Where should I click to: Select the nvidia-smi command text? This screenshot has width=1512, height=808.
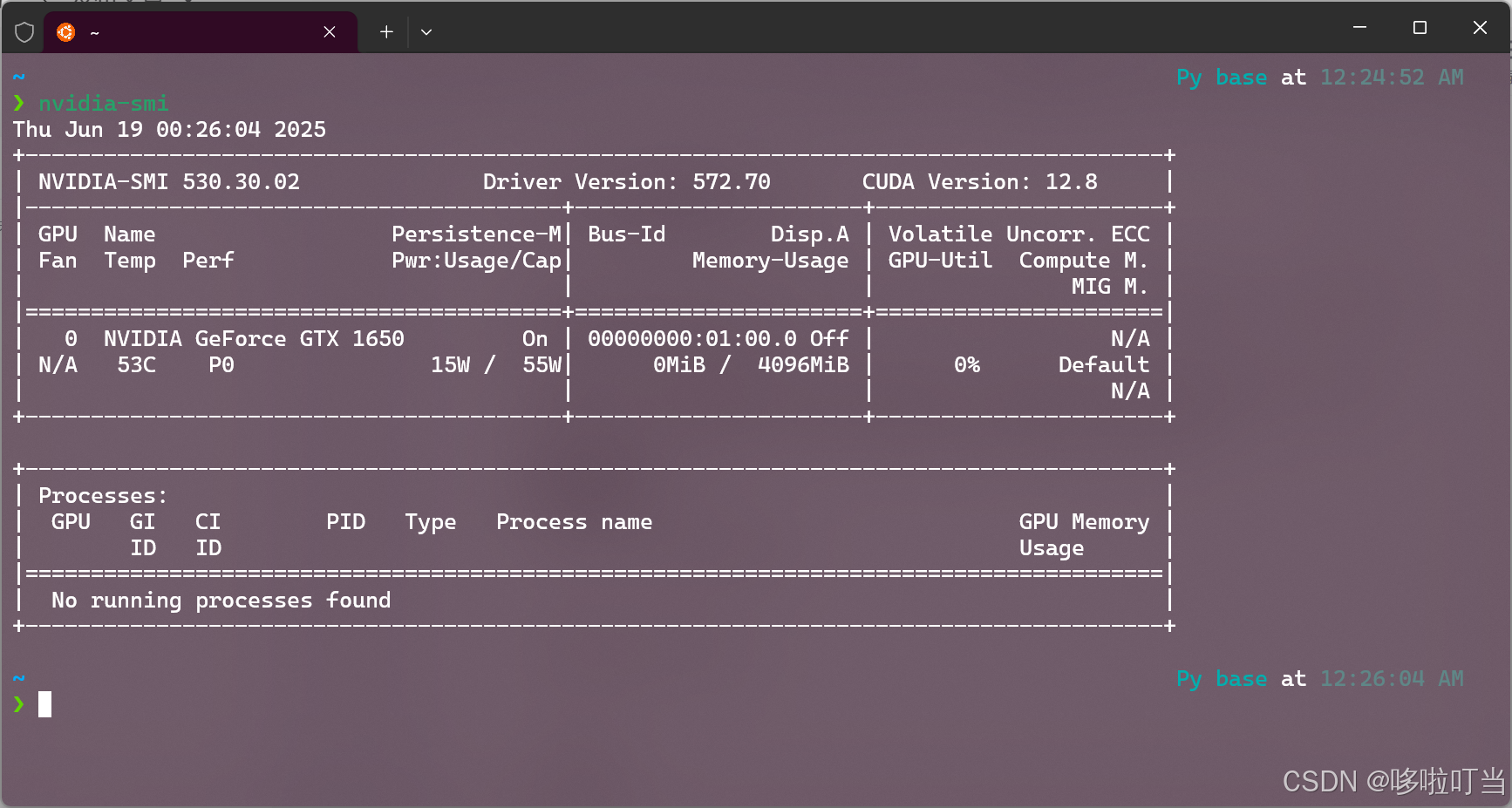coord(103,103)
